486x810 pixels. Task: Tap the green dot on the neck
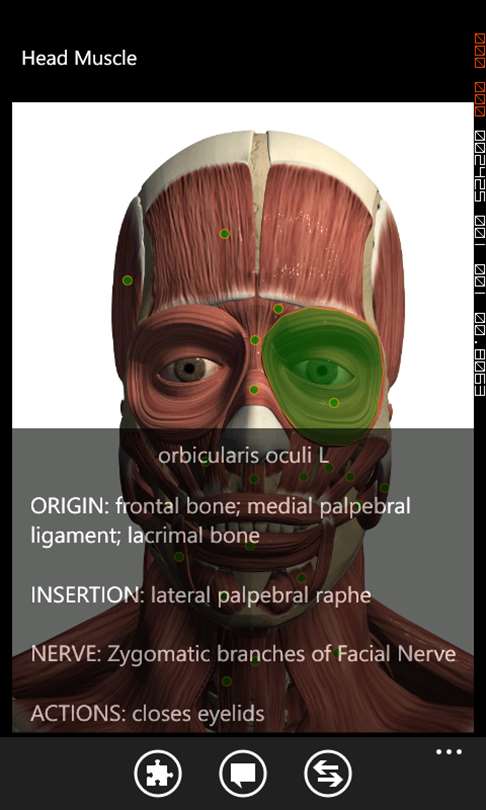(x=226, y=681)
